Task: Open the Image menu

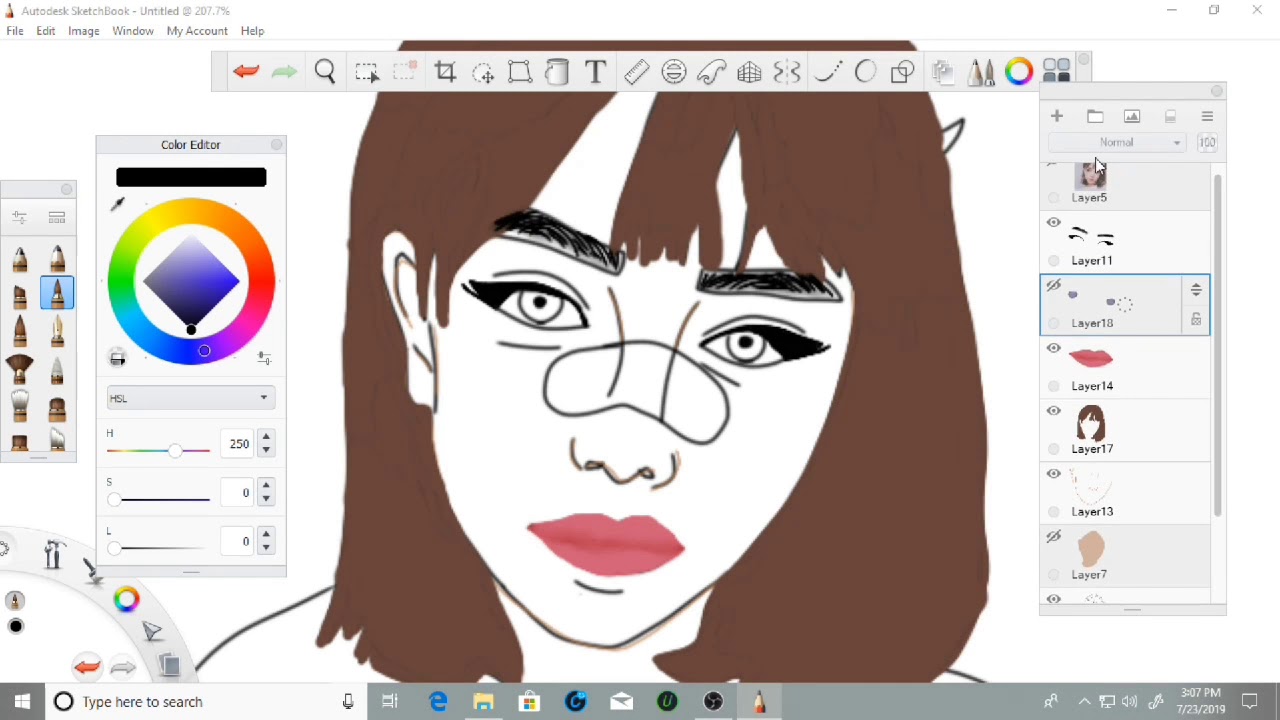Action: pos(84,31)
